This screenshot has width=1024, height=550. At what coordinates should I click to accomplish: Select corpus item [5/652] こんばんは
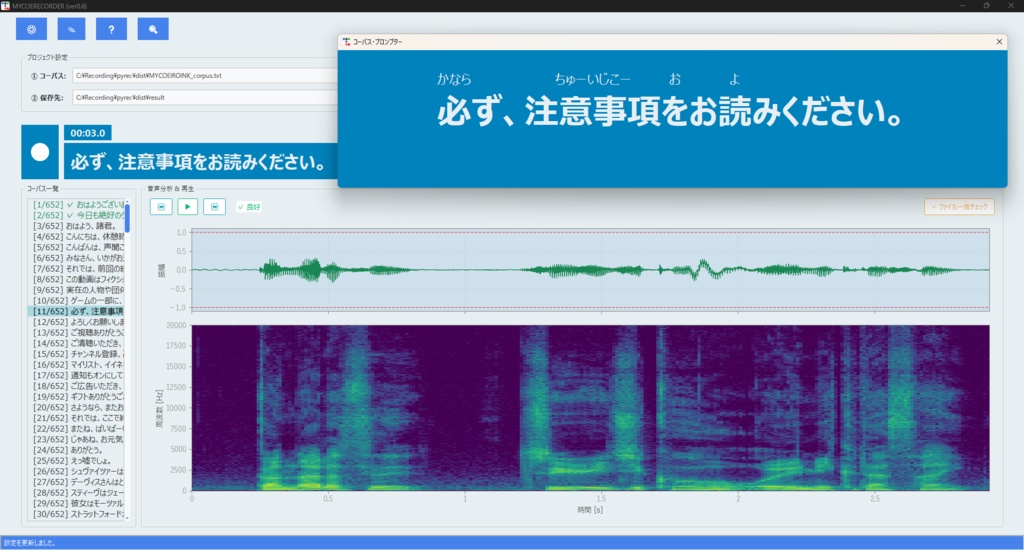[76, 247]
